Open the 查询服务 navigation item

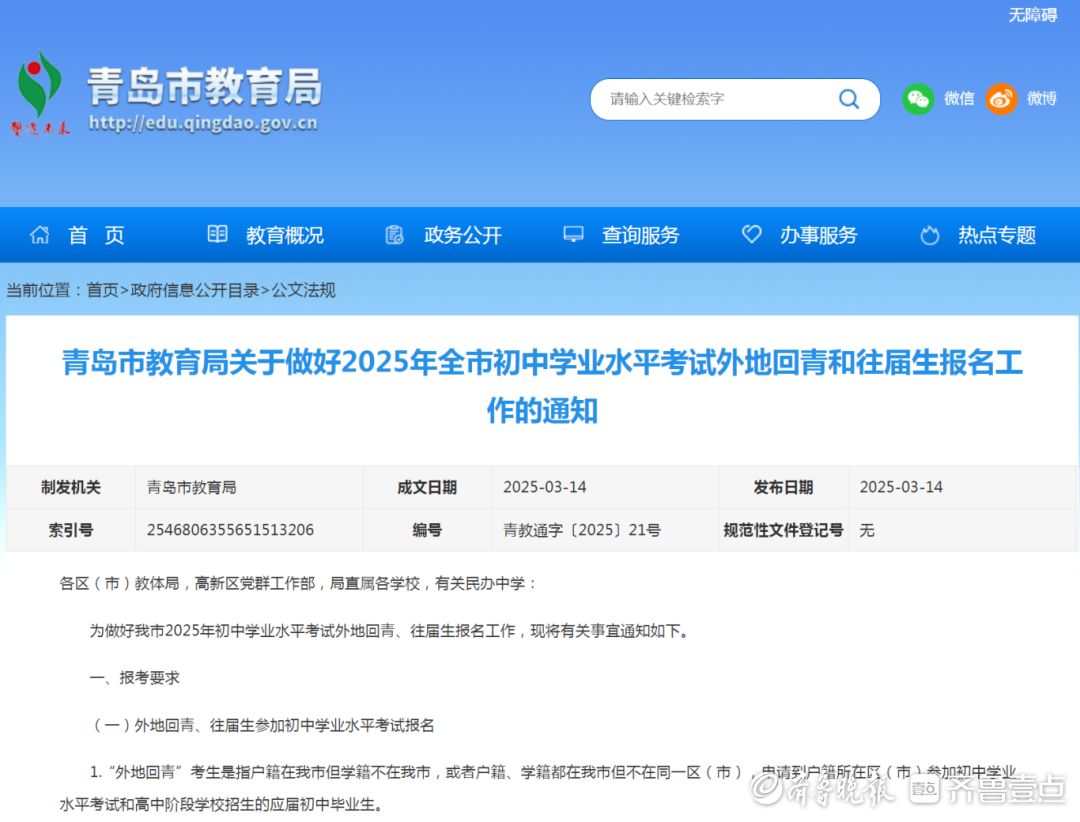pos(641,235)
